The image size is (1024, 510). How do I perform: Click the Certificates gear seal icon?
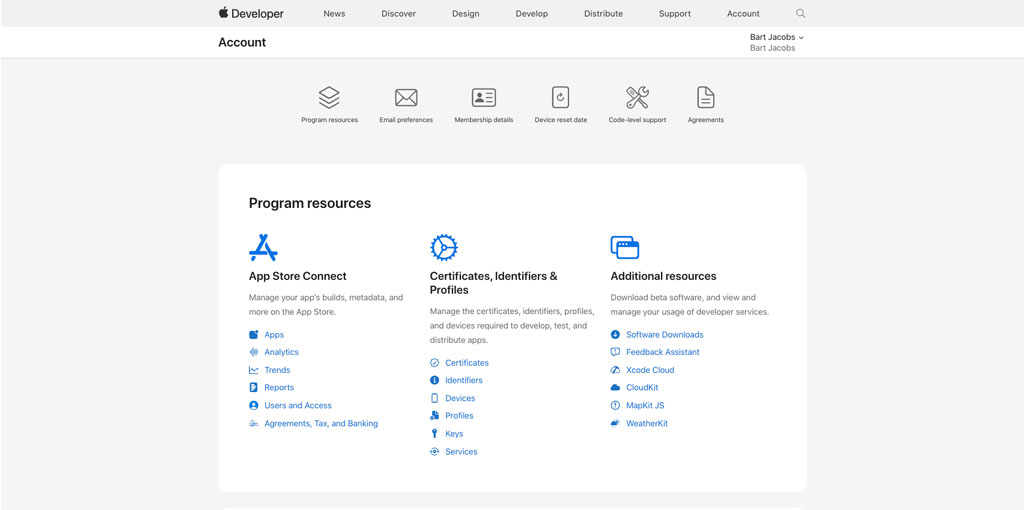pyautogui.click(x=444, y=247)
